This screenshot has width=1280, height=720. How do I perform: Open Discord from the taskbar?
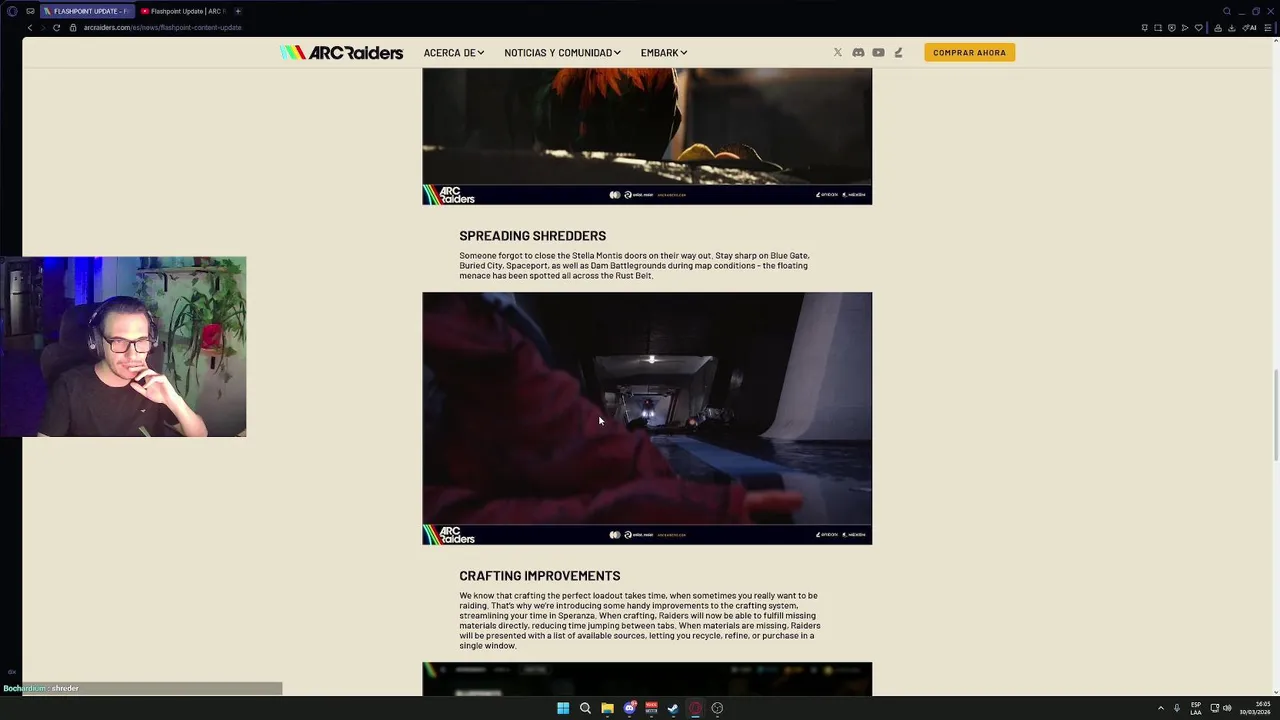pyautogui.click(x=629, y=708)
